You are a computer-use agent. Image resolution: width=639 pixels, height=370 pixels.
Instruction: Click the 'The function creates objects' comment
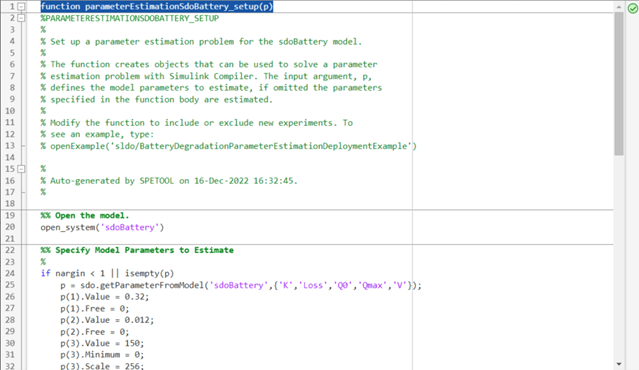tap(209, 64)
